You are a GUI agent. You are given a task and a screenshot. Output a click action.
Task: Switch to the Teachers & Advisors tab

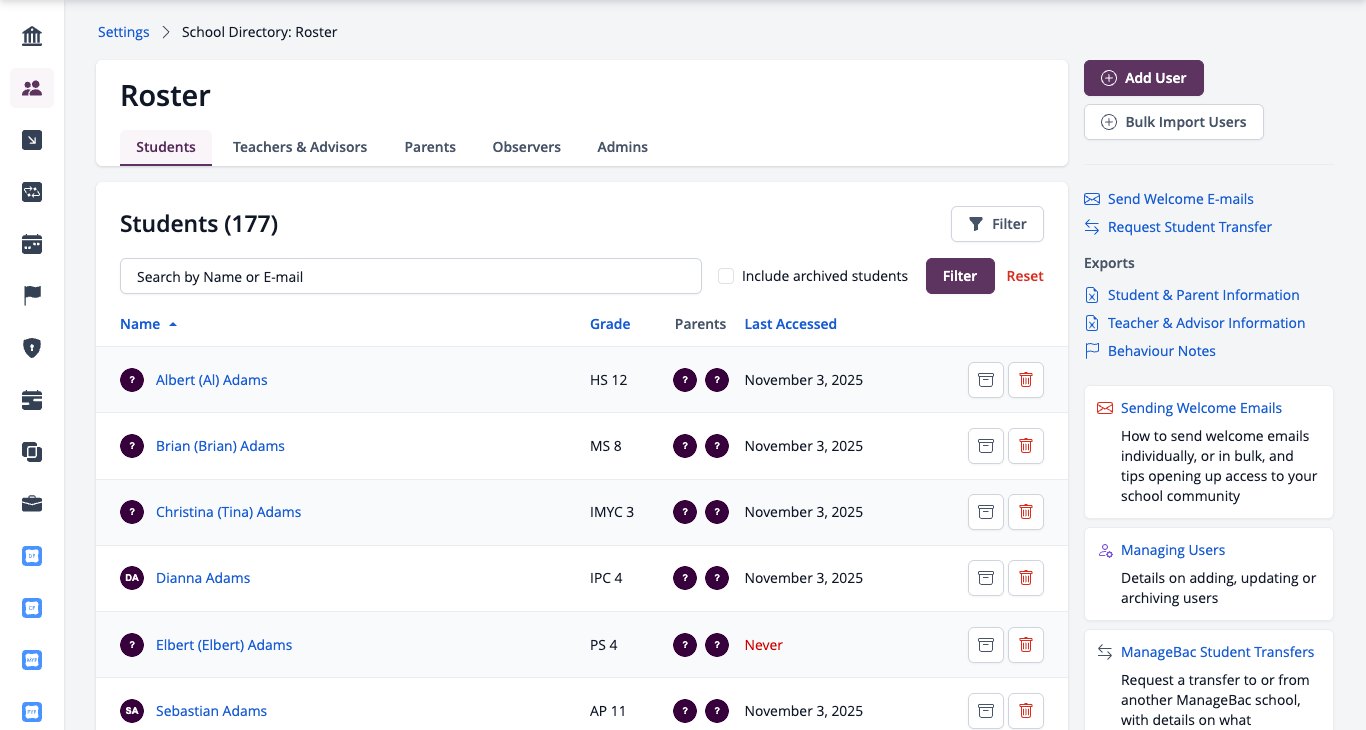pyautogui.click(x=300, y=147)
